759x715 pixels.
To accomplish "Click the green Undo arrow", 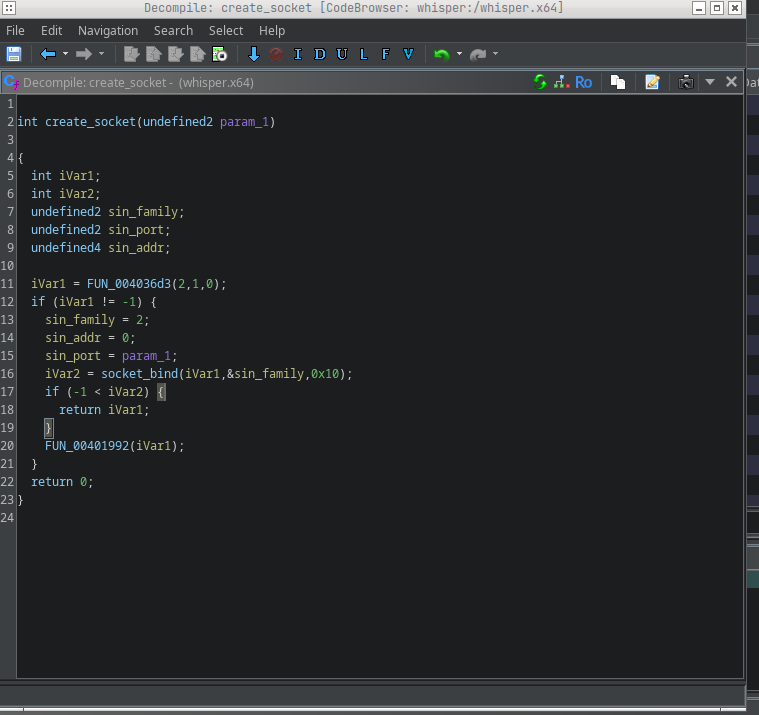I will click(x=441, y=54).
